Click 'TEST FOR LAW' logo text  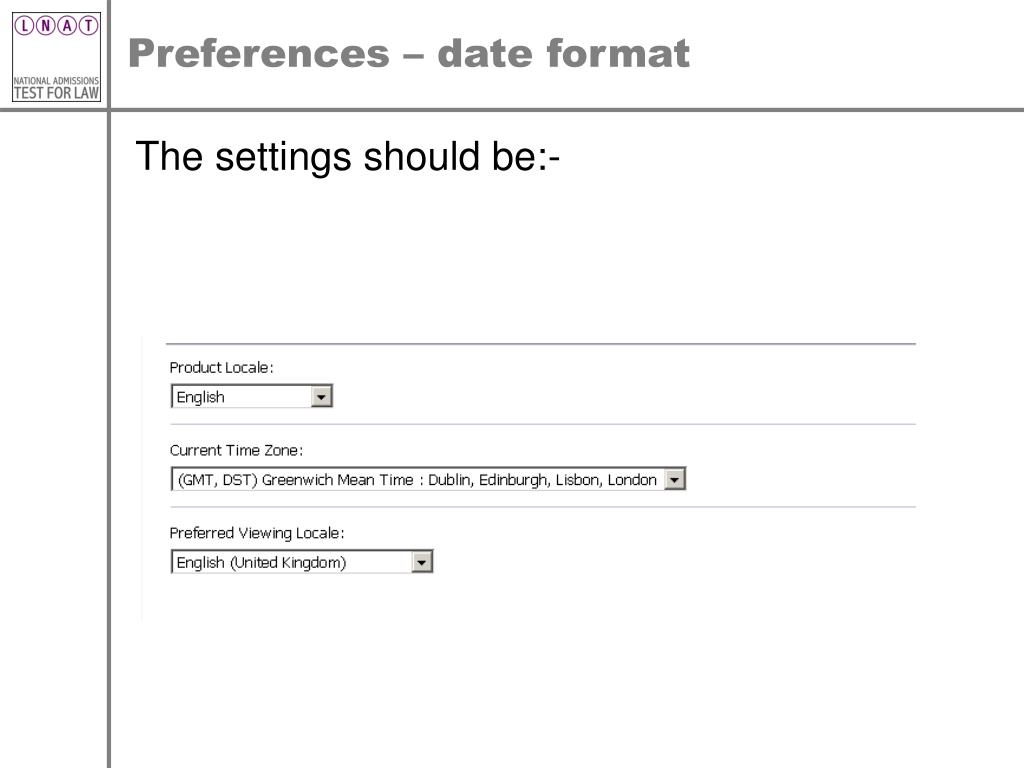pyautogui.click(x=56, y=93)
